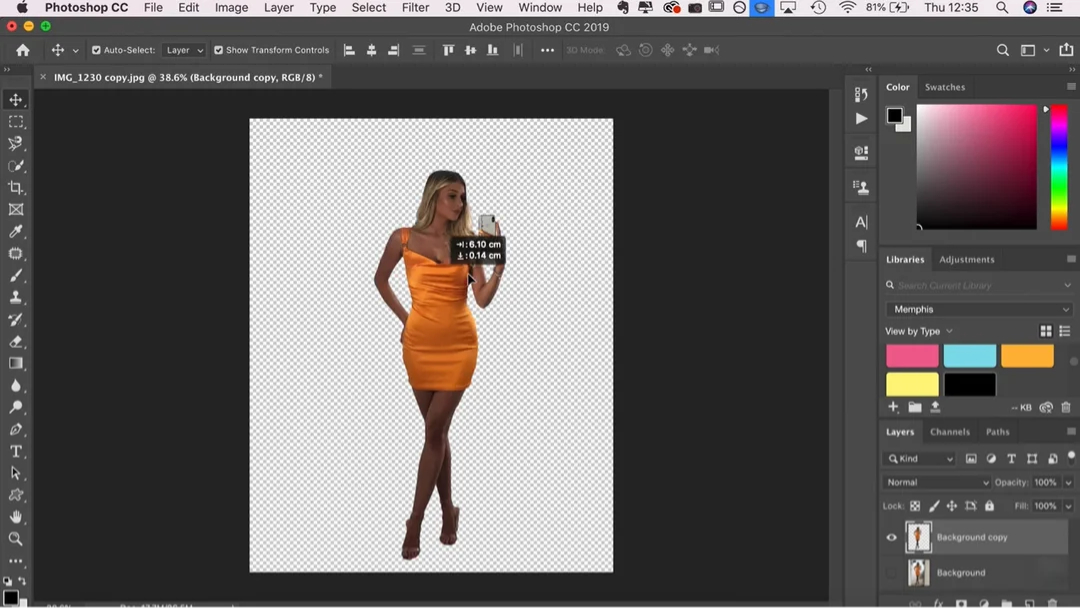
Task: Toggle visibility of the Background copy layer
Action: [x=891, y=537]
